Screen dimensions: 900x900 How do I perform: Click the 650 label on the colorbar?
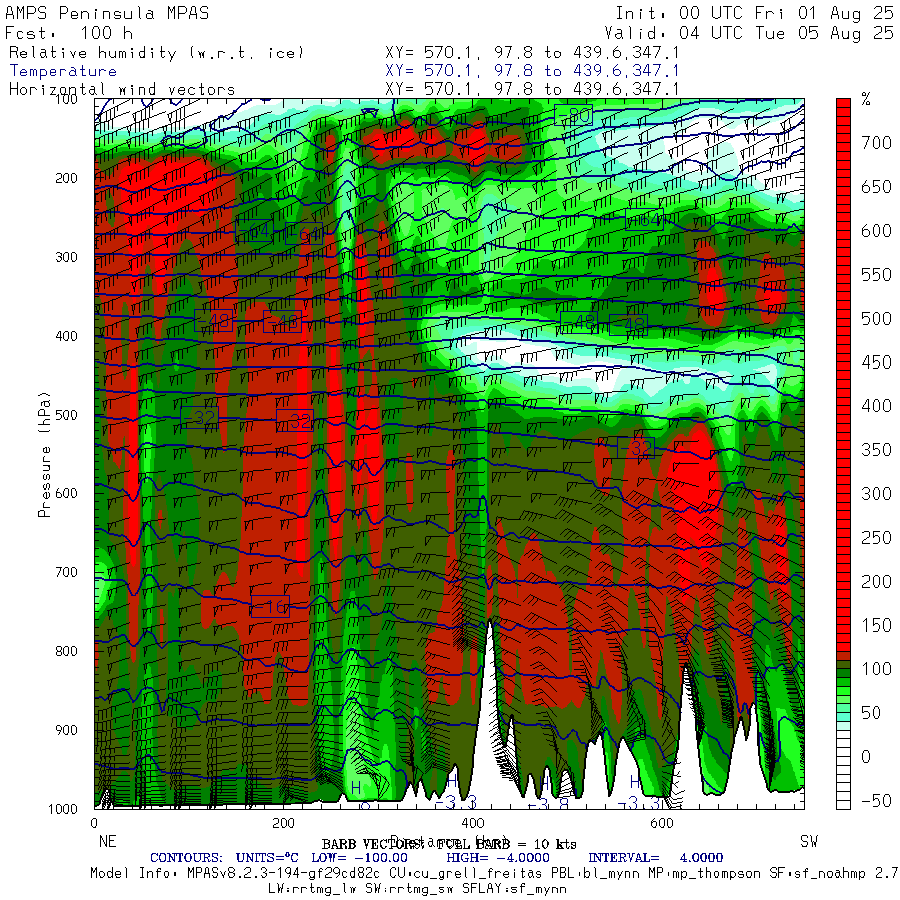[876, 187]
